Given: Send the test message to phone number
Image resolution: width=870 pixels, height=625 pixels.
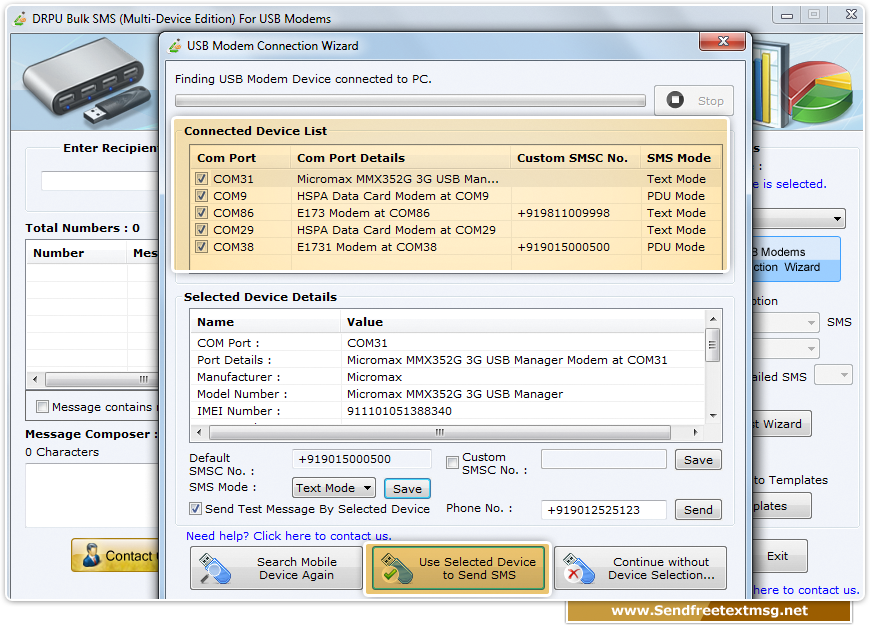Looking at the screenshot, I should point(698,510).
